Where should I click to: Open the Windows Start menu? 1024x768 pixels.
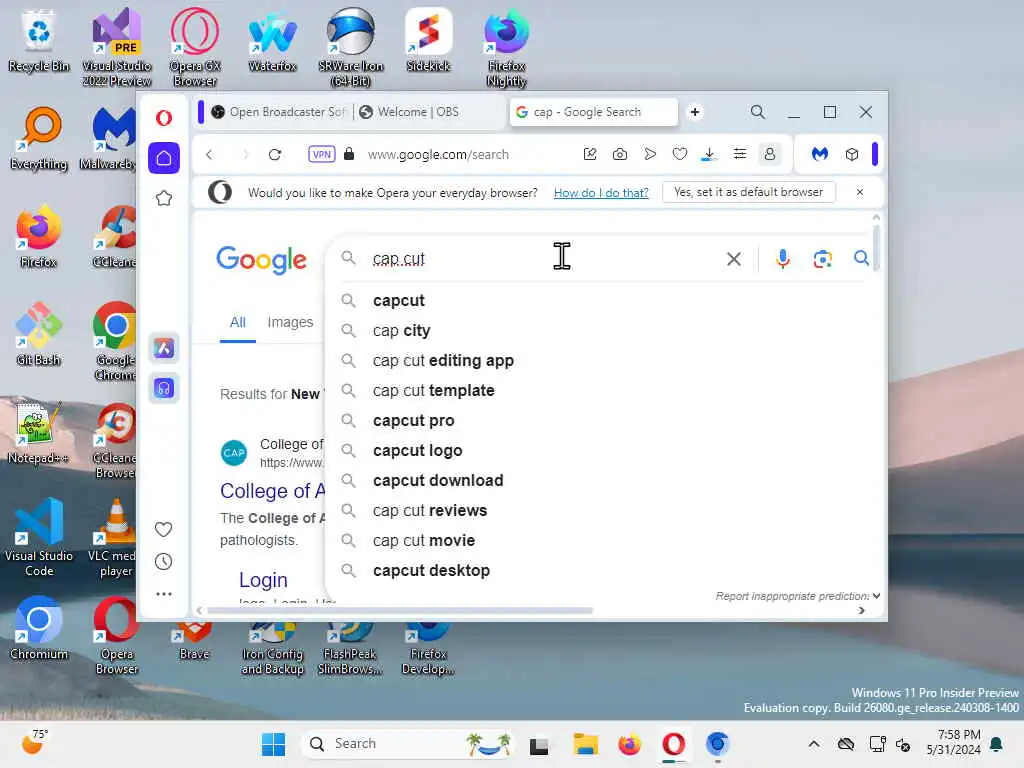pyautogui.click(x=274, y=744)
